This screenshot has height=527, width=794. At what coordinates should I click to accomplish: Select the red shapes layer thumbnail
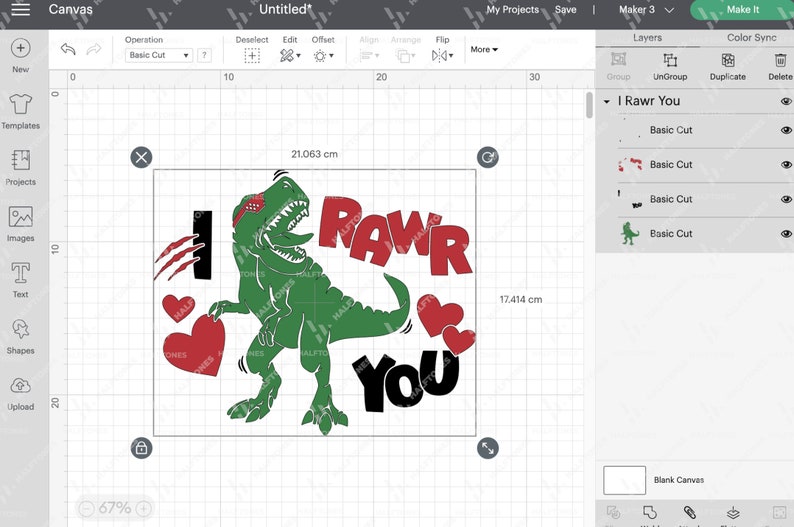[630, 165]
